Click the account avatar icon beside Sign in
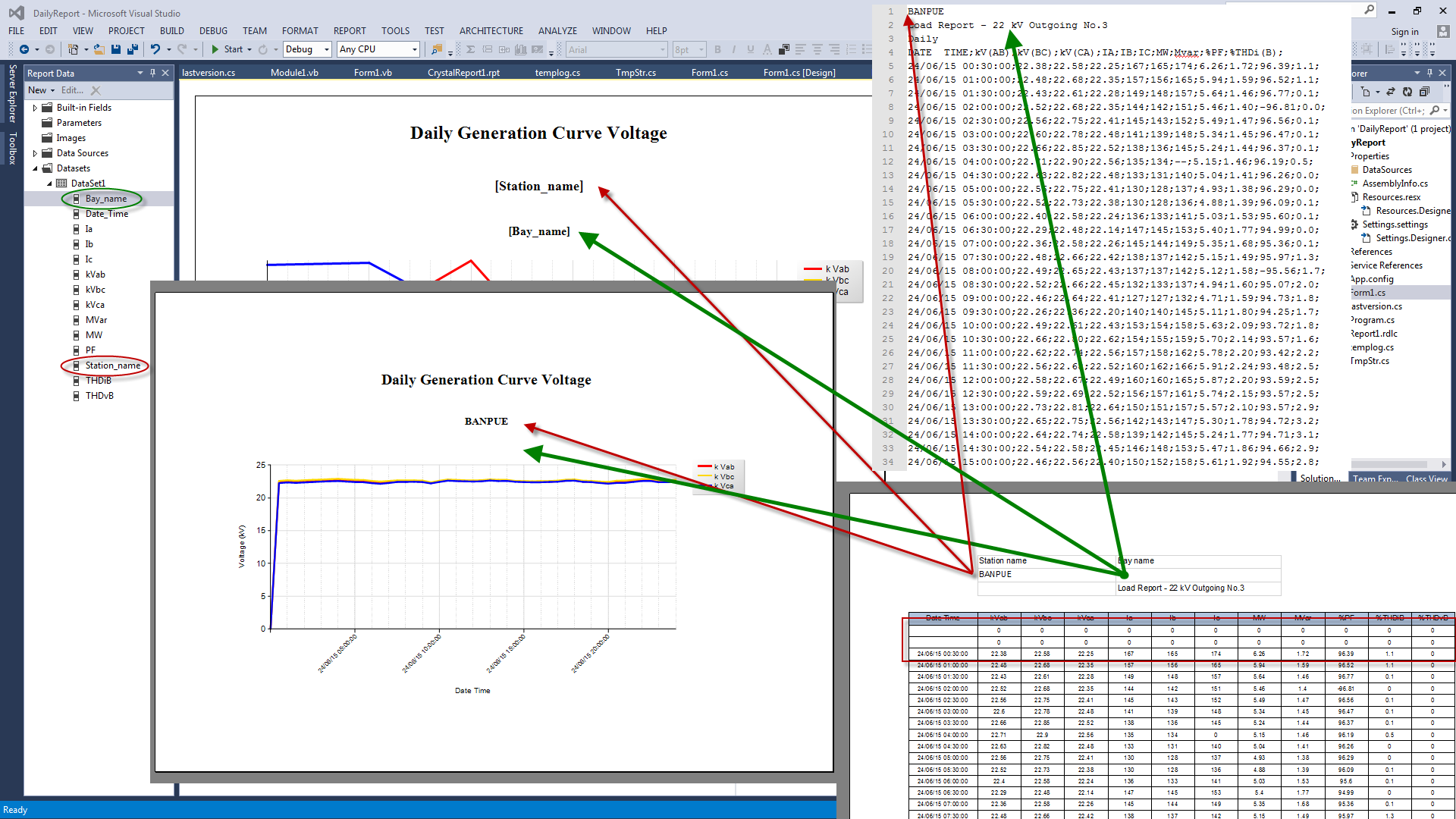1456x819 pixels. (1443, 31)
